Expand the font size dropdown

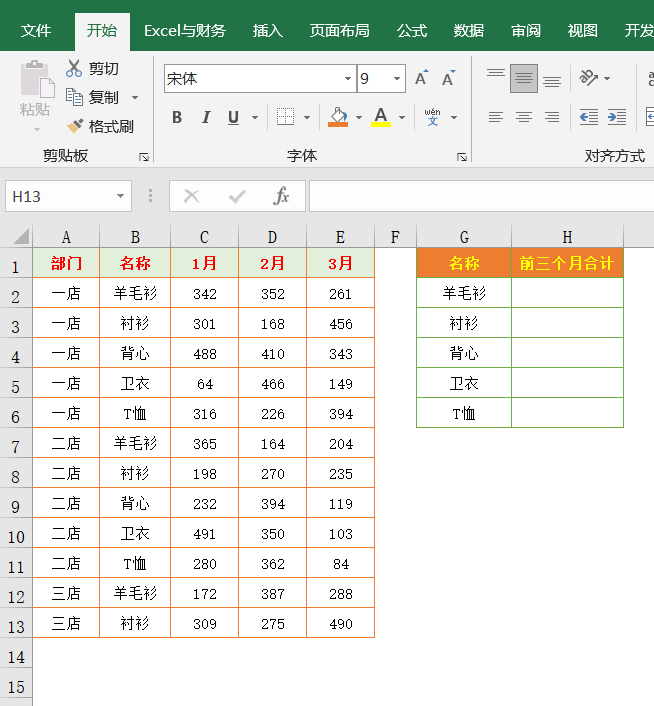tap(397, 78)
